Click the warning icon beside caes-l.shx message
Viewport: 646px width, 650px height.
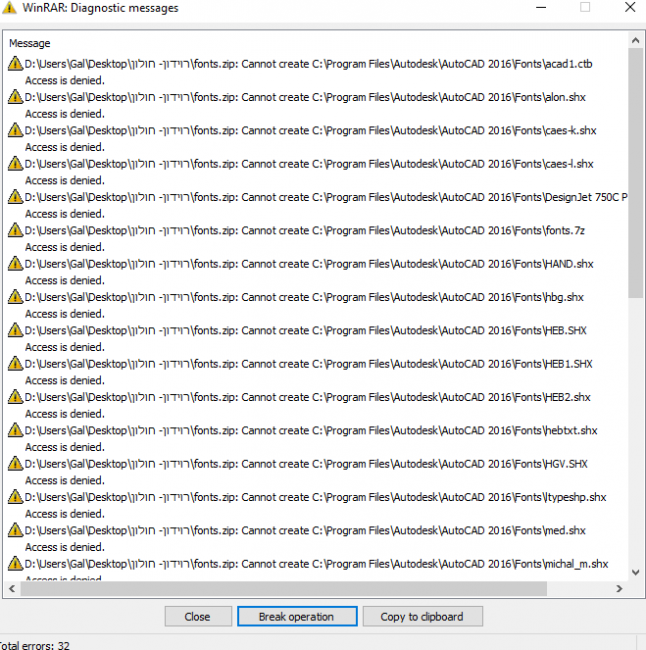tap(15, 164)
